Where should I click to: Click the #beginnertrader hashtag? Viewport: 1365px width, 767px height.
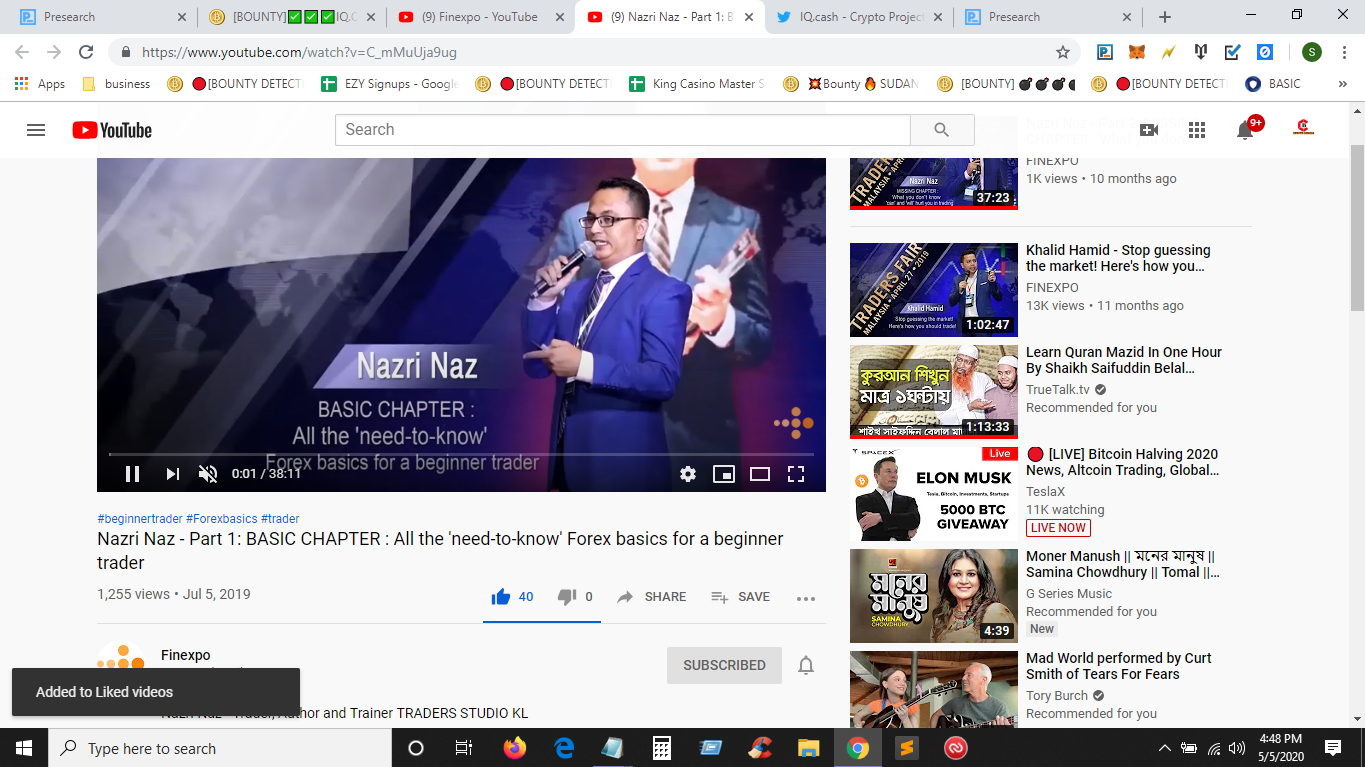coord(139,519)
